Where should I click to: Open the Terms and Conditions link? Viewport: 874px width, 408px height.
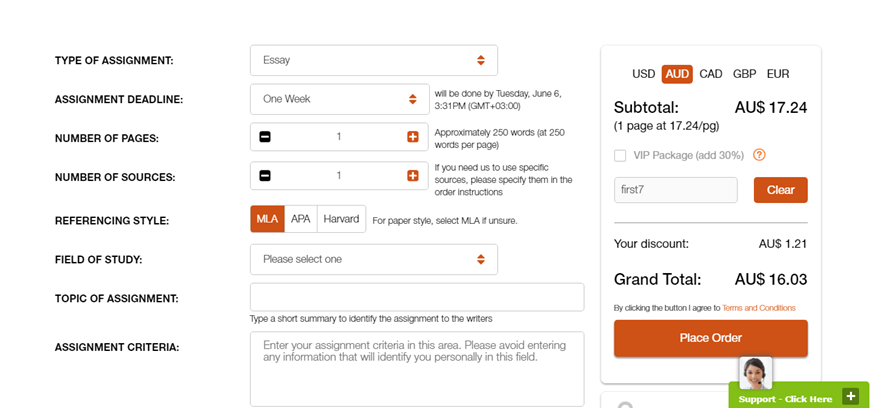pyautogui.click(x=759, y=308)
